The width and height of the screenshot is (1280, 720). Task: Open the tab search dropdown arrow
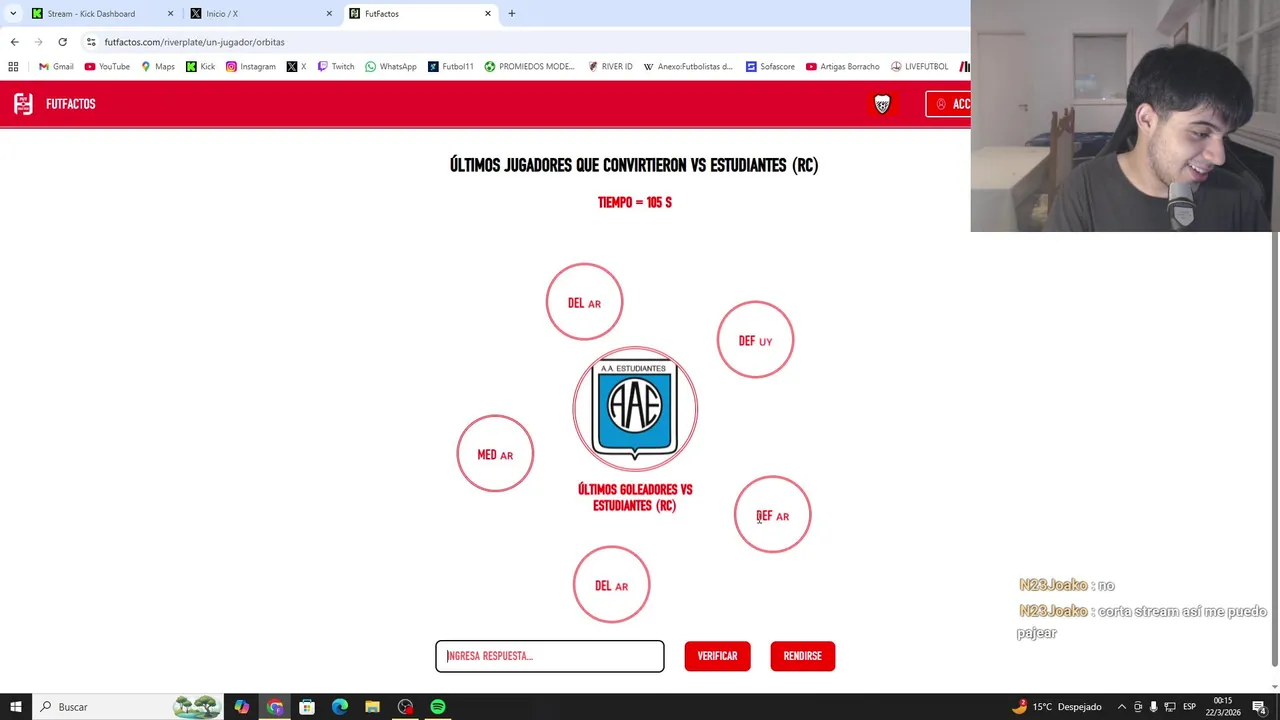coord(13,14)
